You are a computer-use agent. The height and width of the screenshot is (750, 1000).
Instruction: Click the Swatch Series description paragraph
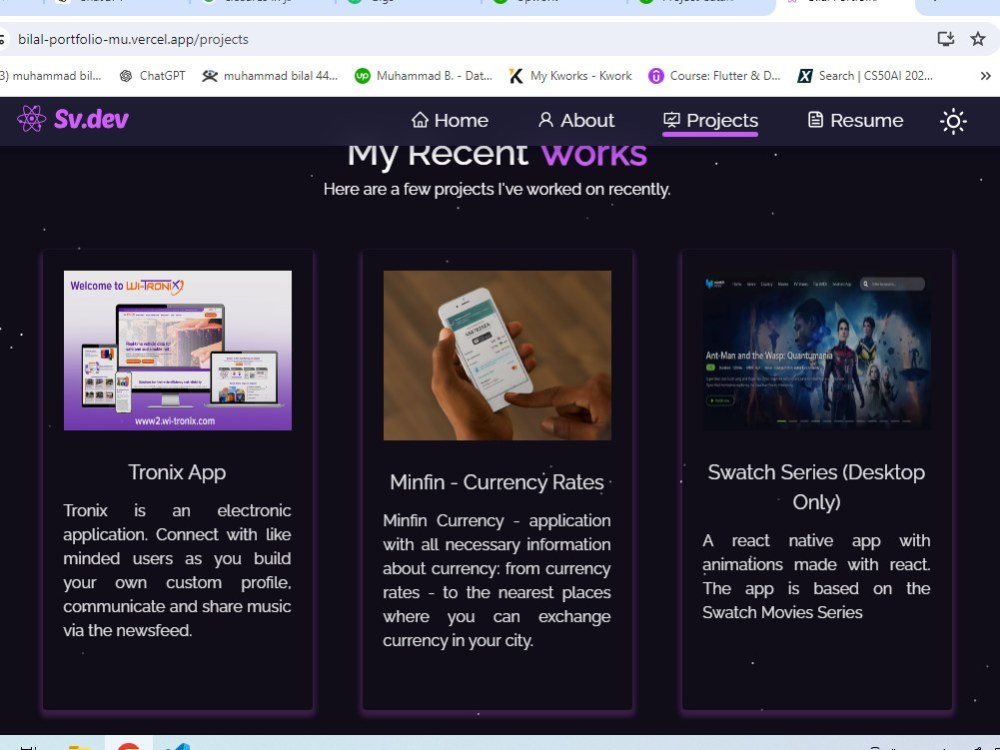(816, 577)
